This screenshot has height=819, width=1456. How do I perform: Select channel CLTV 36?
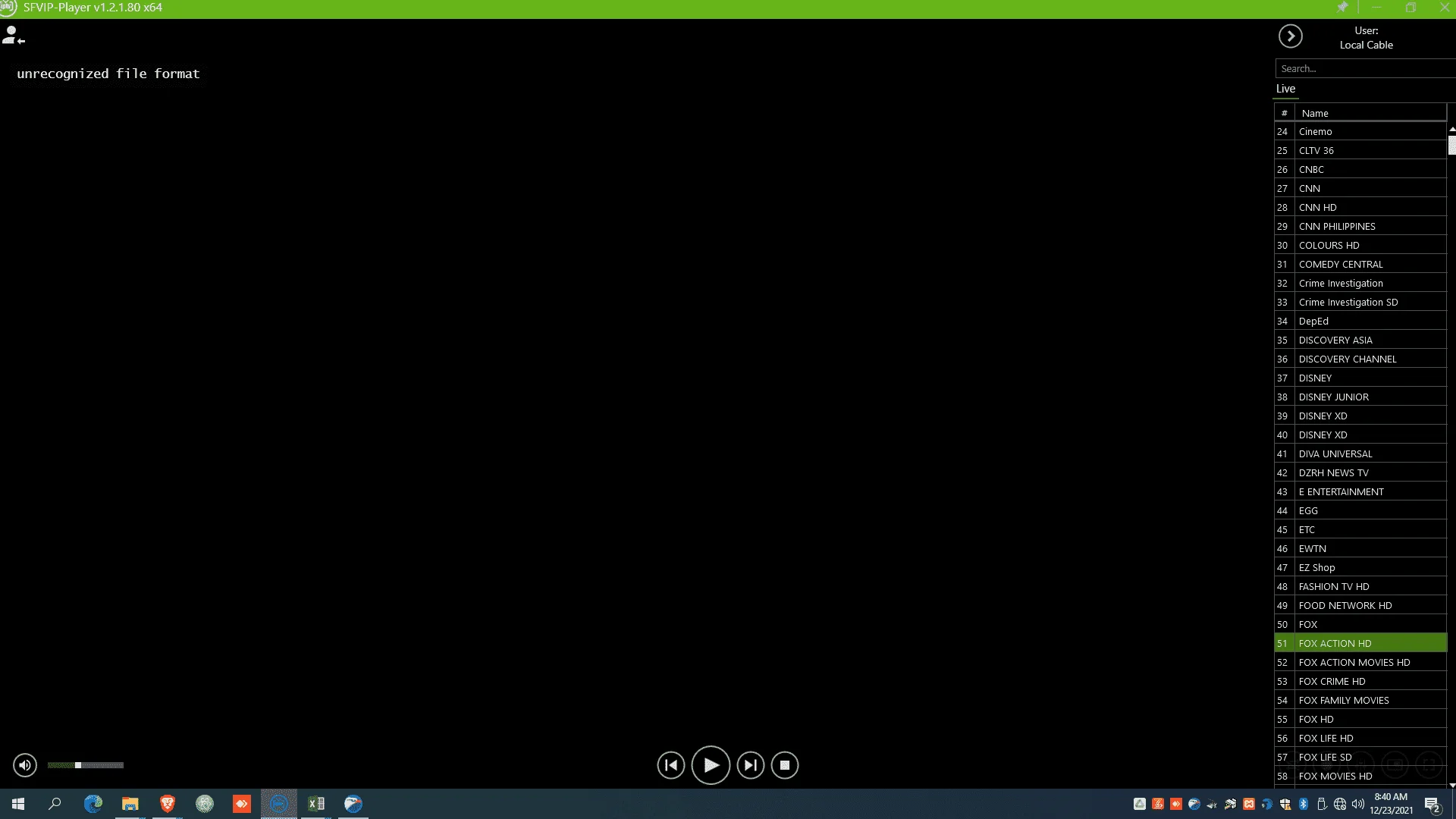(1360, 150)
